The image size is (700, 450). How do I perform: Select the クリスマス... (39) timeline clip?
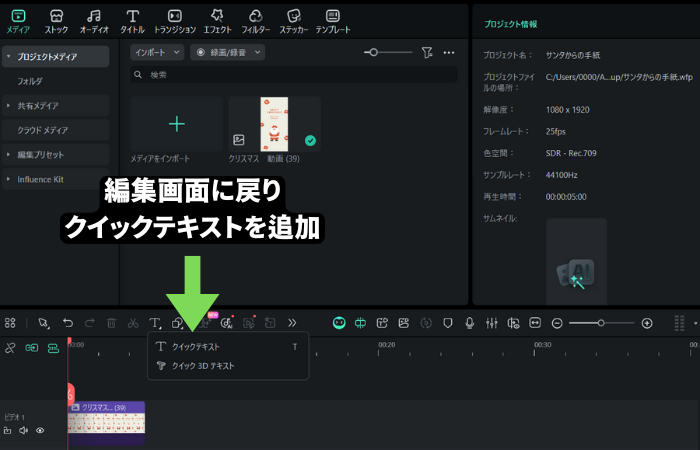coord(106,423)
